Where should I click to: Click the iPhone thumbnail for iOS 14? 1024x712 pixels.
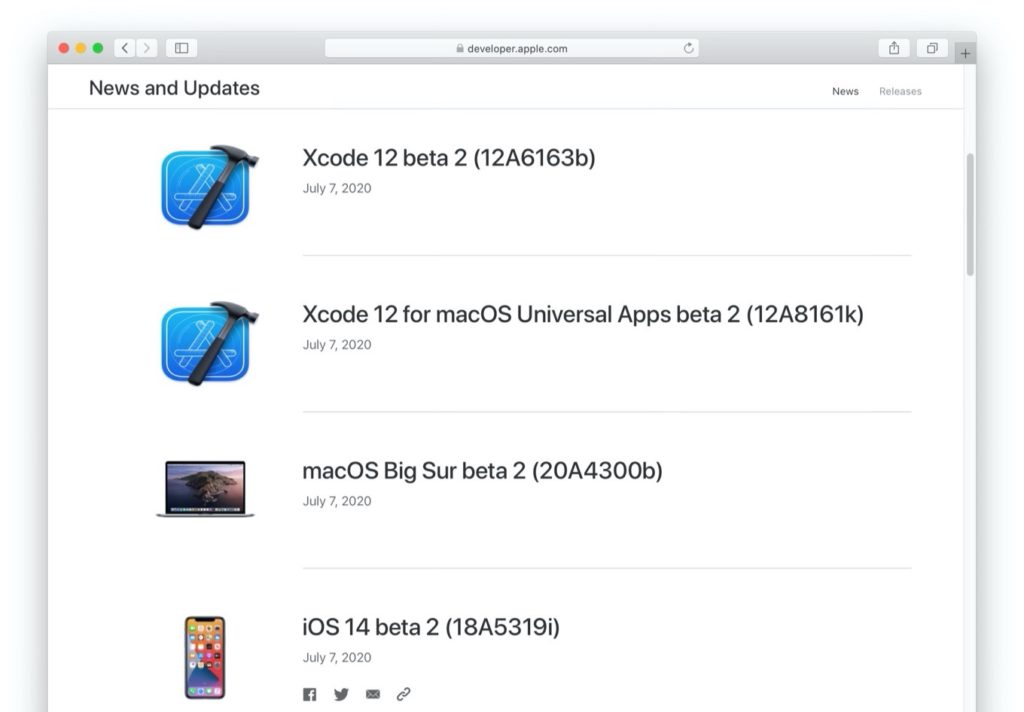click(204, 655)
